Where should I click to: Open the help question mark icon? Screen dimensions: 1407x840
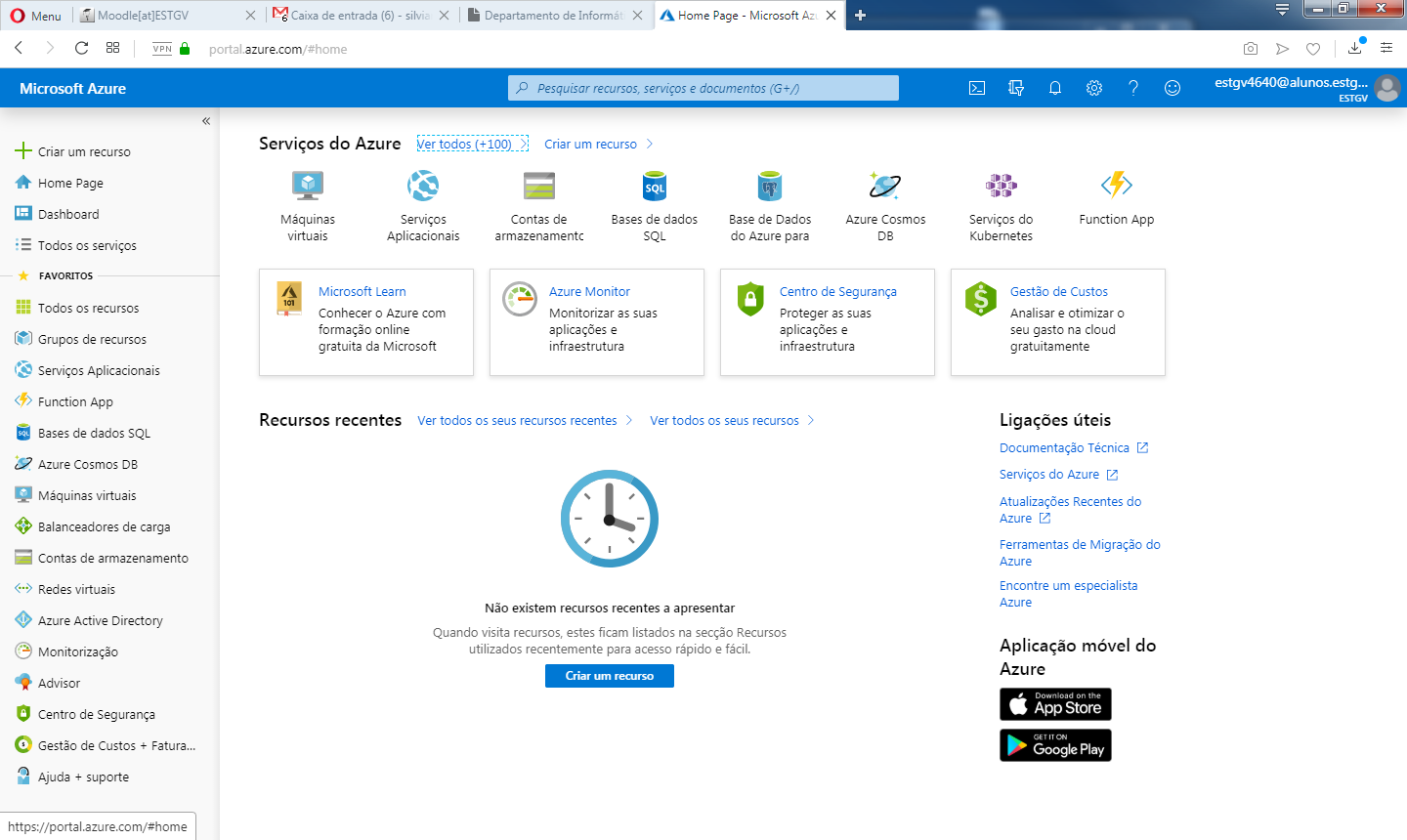pos(1133,88)
